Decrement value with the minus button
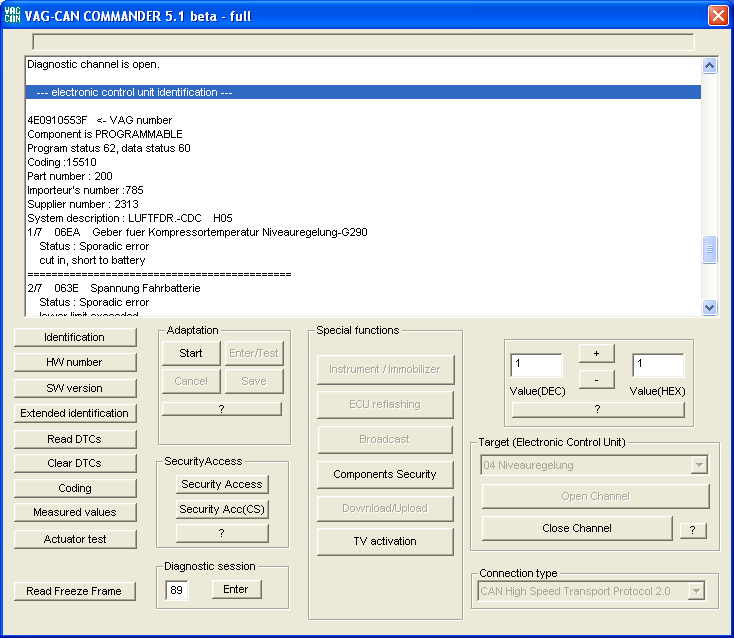This screenshot has height=638, width=734. [x=596, y=380]
